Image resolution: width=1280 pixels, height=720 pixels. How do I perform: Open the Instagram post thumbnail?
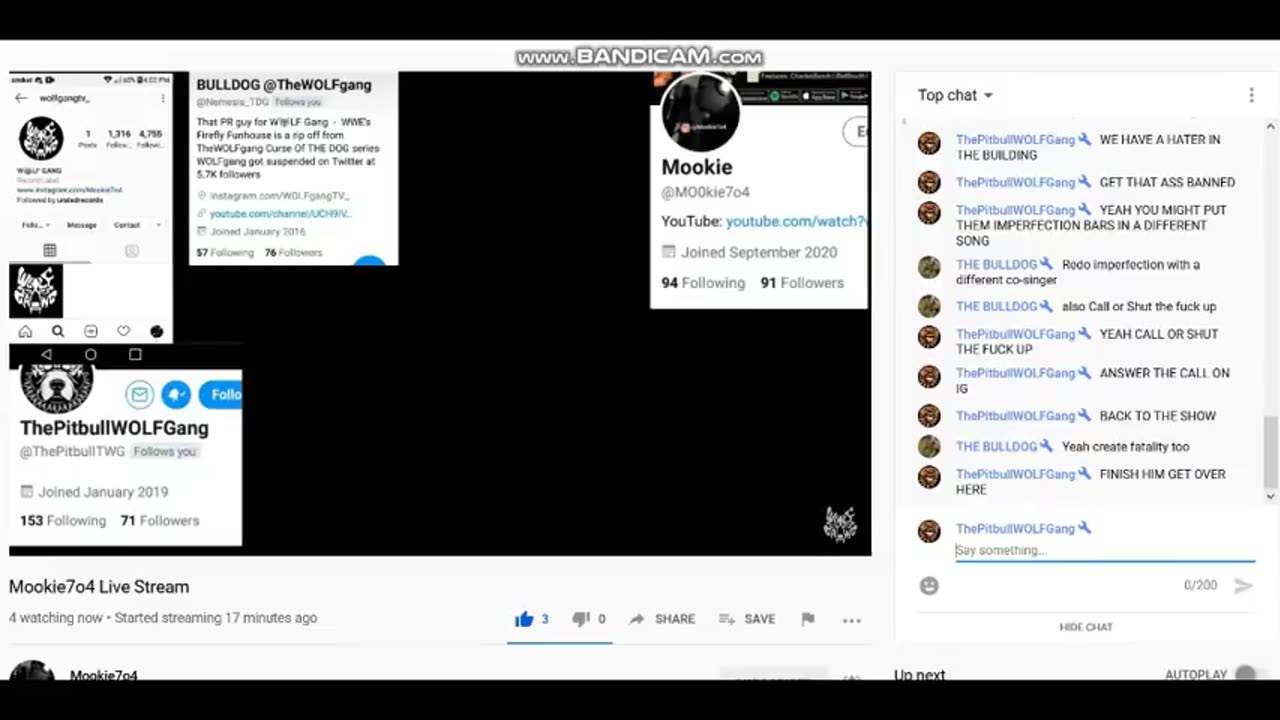click(36, 290)
